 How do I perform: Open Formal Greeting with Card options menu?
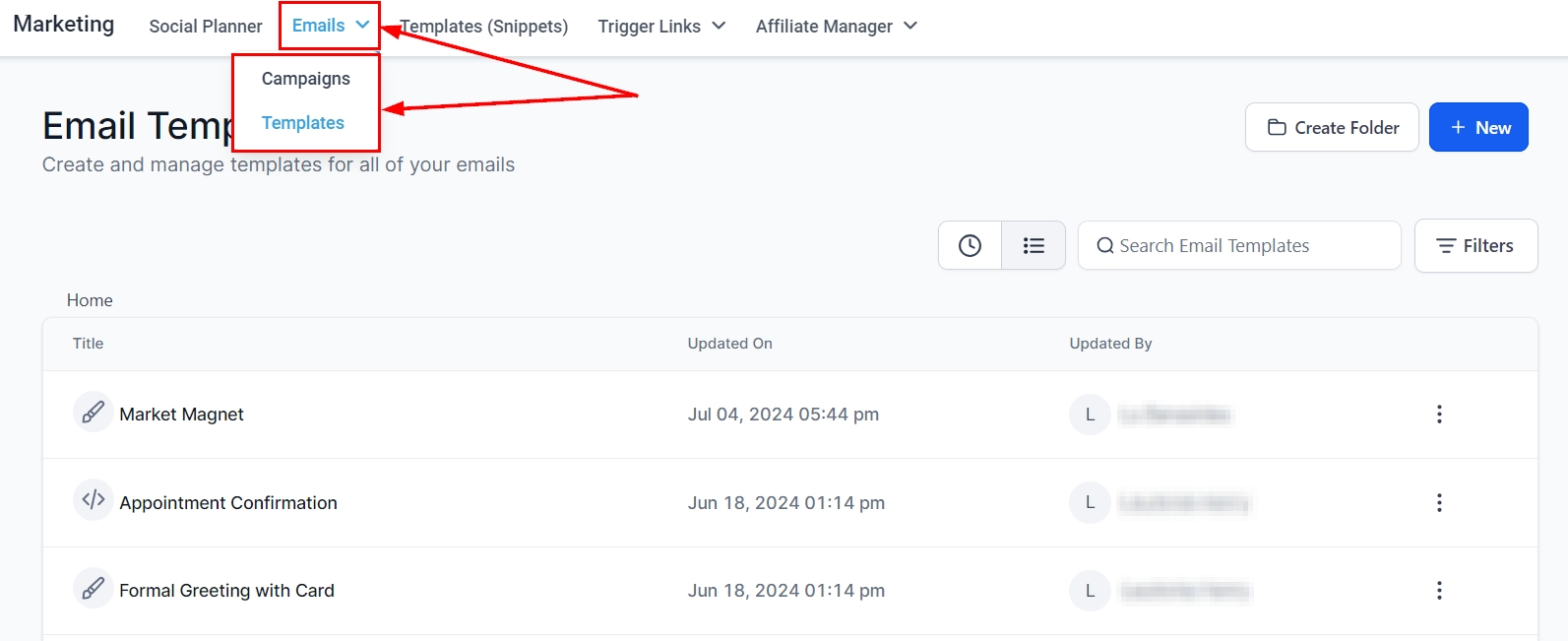(1439, 591)
